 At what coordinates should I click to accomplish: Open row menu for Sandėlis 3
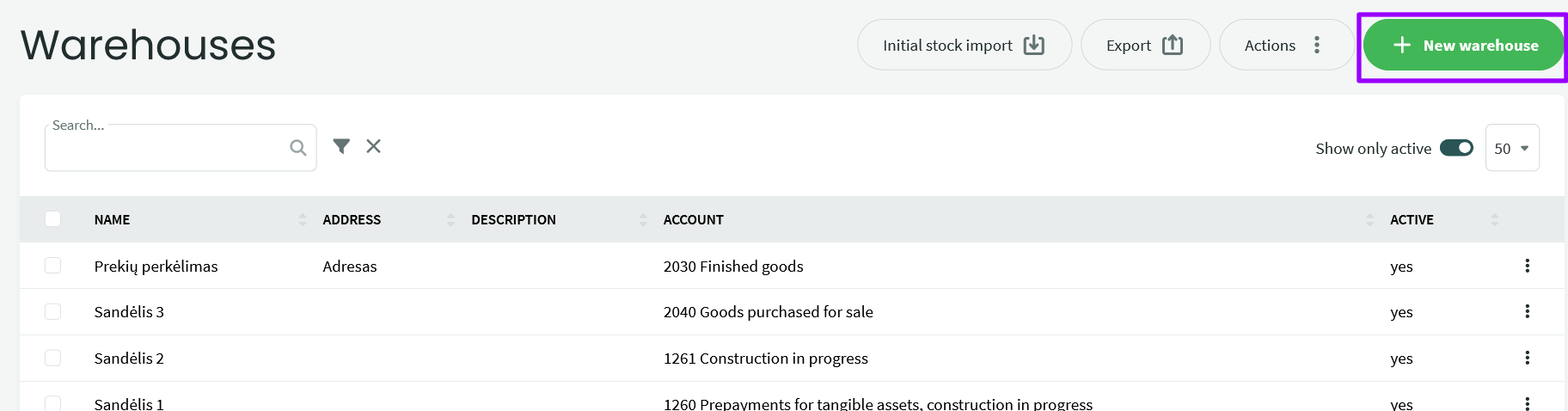pos(1527,311)
